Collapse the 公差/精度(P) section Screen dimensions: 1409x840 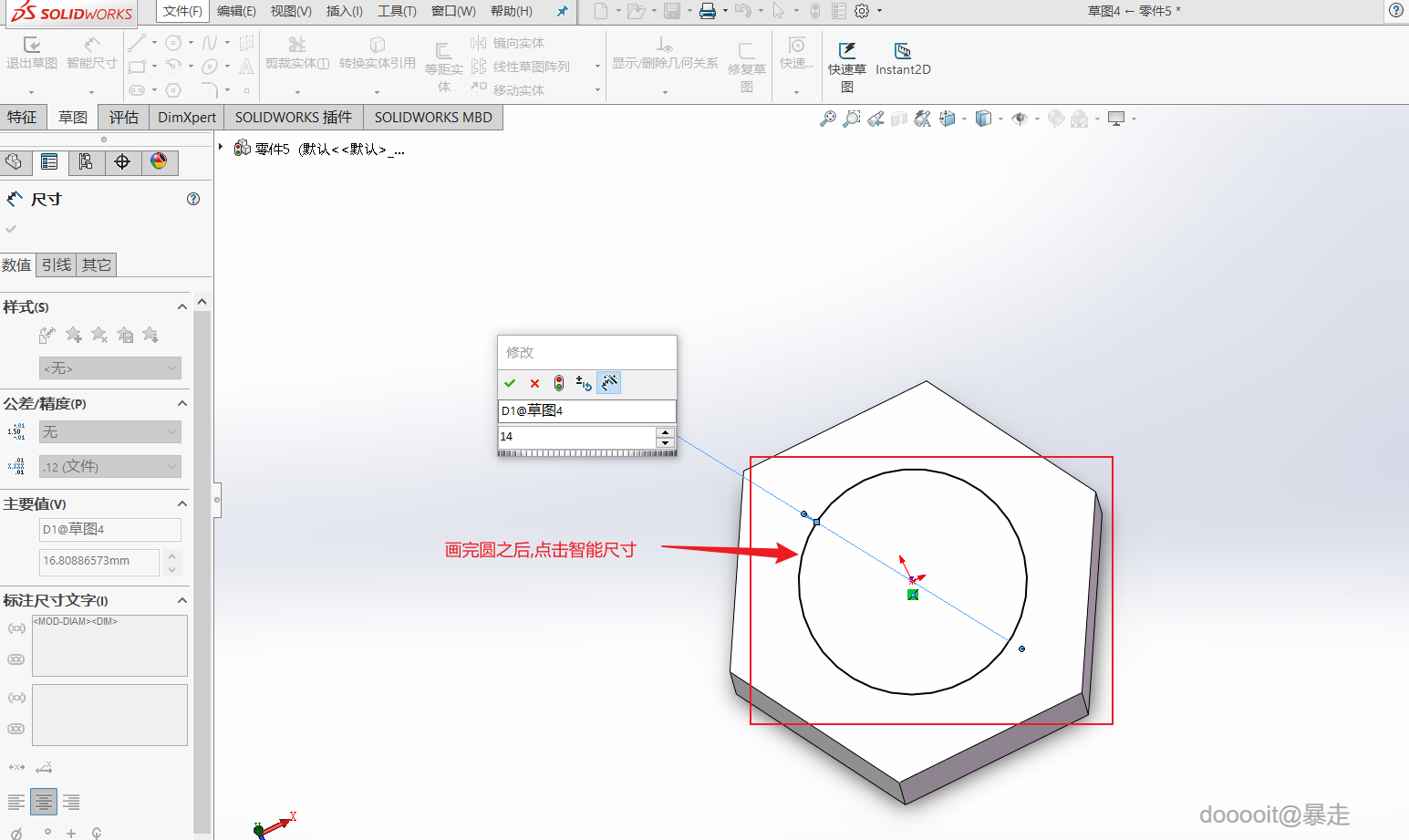[182, 403]
